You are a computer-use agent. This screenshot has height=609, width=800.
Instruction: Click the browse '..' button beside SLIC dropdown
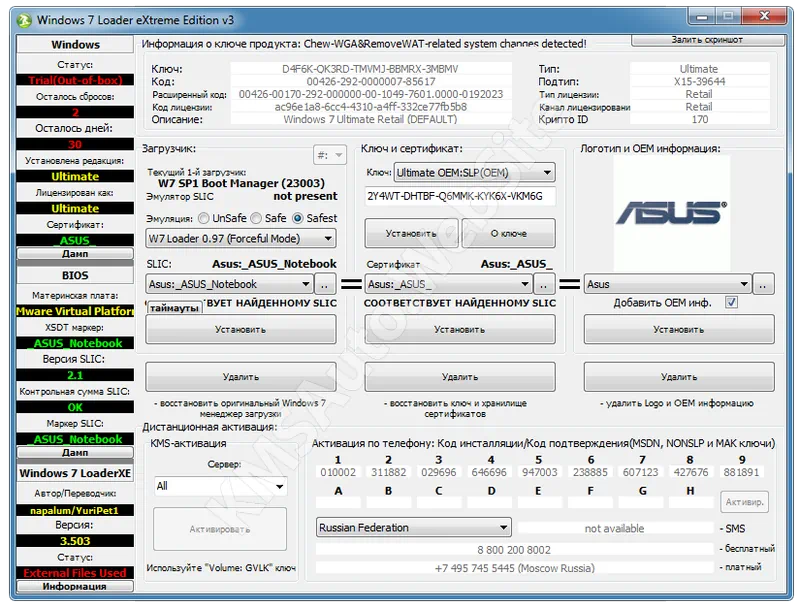324,284
